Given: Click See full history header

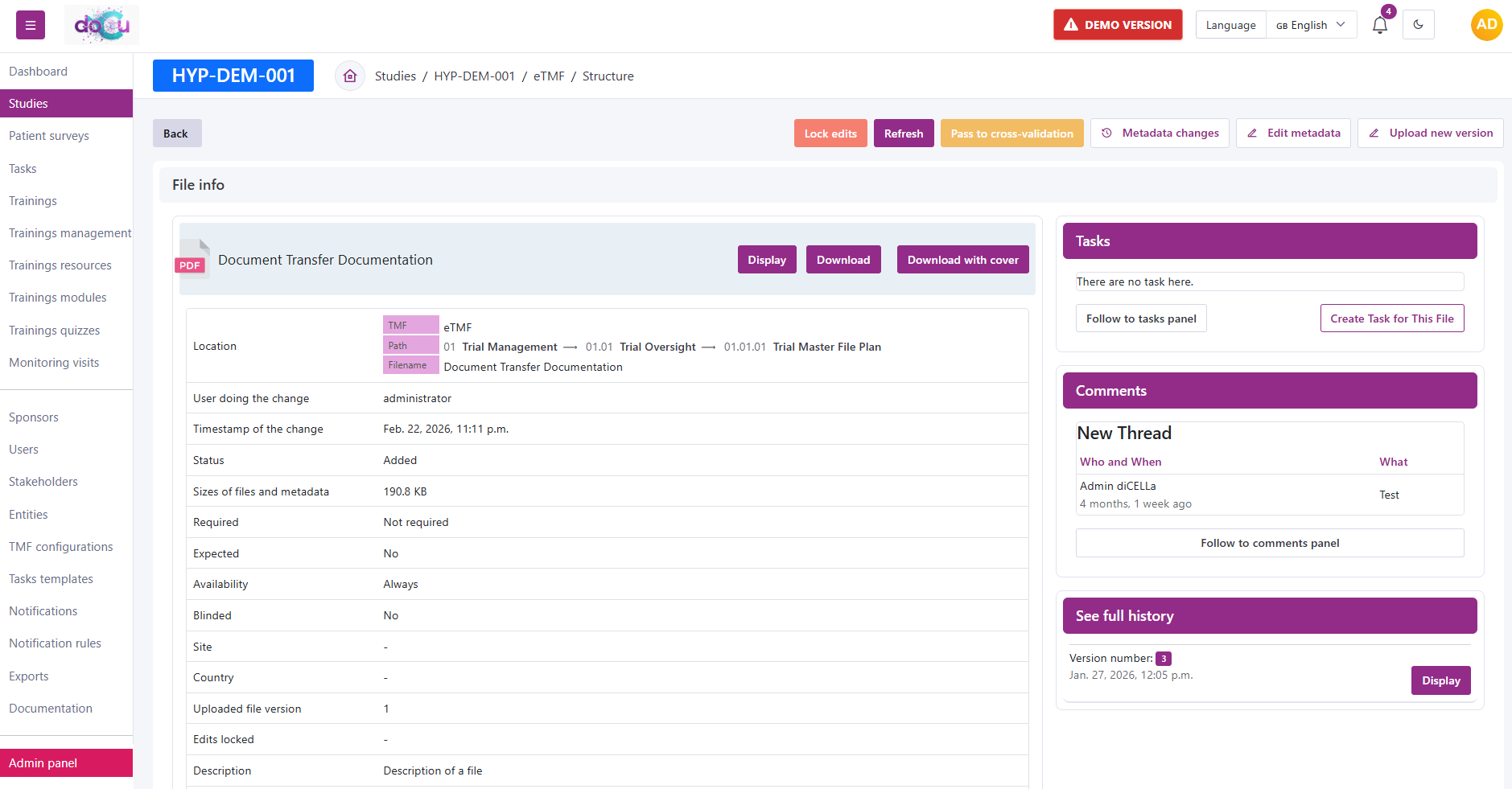Looking at the screenshot, I should point(1270,616).
